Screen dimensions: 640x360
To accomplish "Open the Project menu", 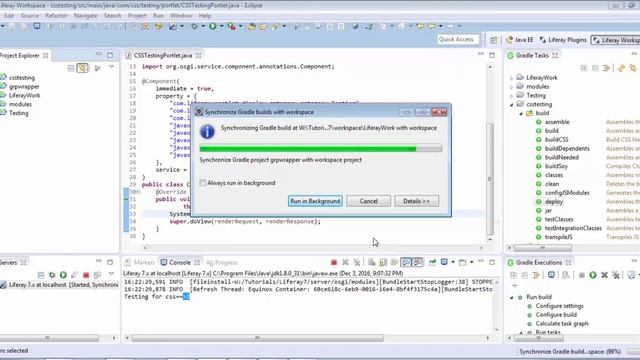I will [x=137, y=16].
